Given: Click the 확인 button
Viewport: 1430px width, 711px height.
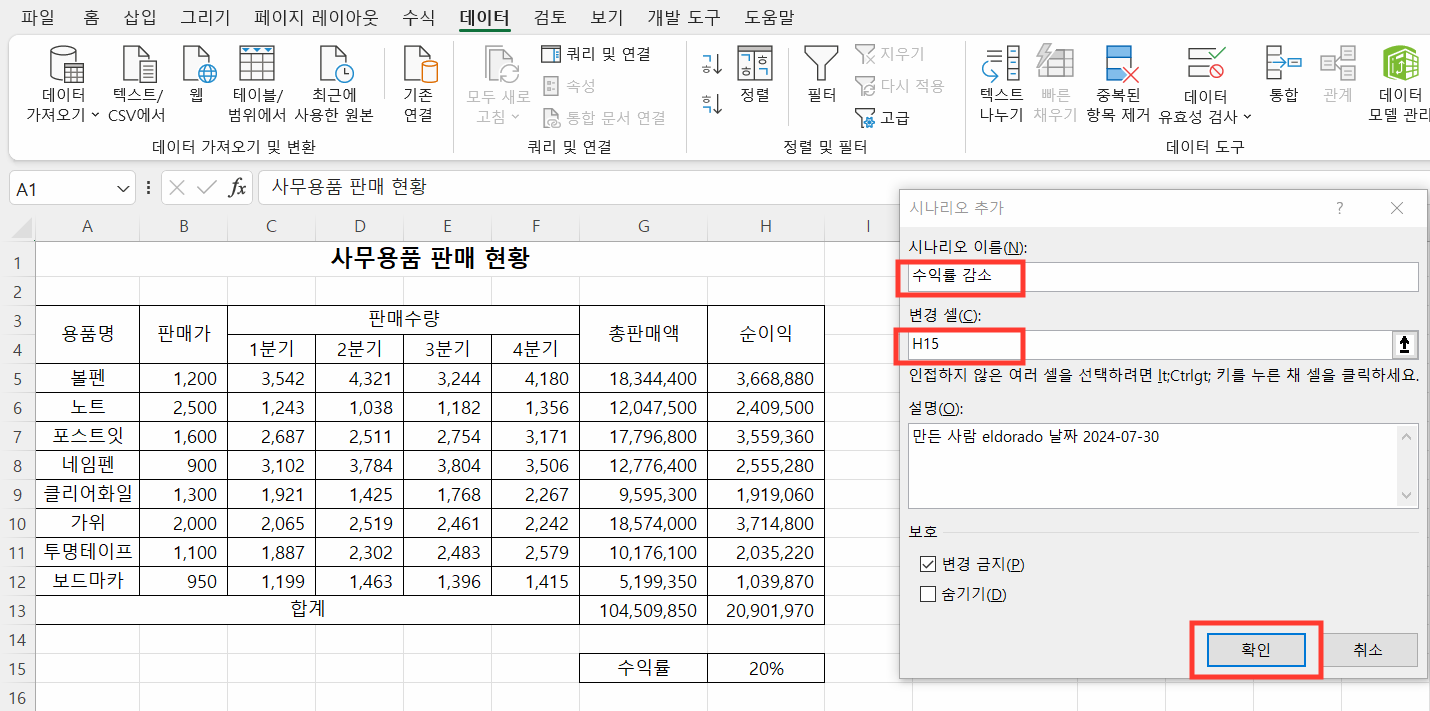Looking at the screenshot, I should click(1256, 649).
